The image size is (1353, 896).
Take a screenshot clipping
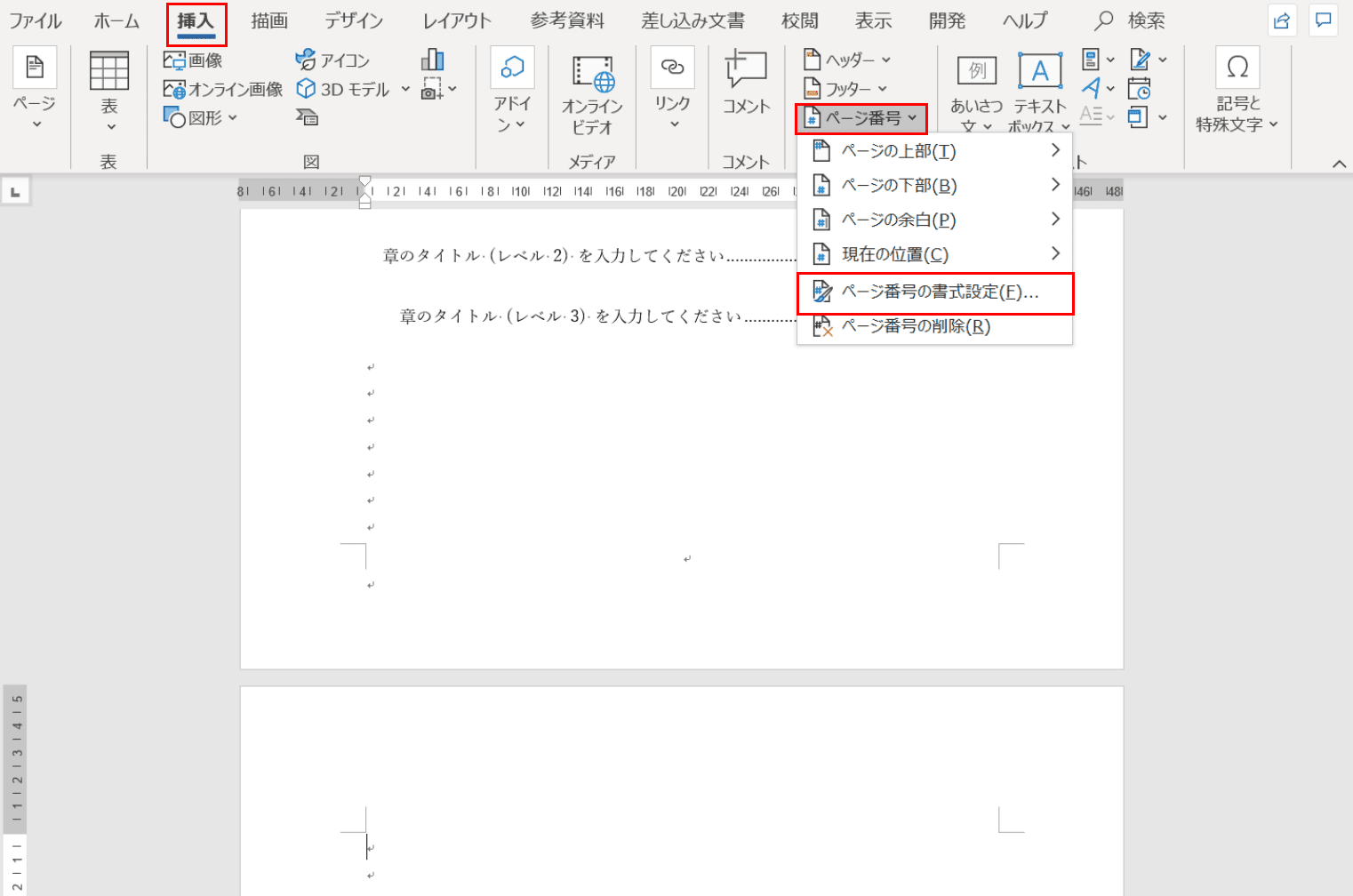432,89
